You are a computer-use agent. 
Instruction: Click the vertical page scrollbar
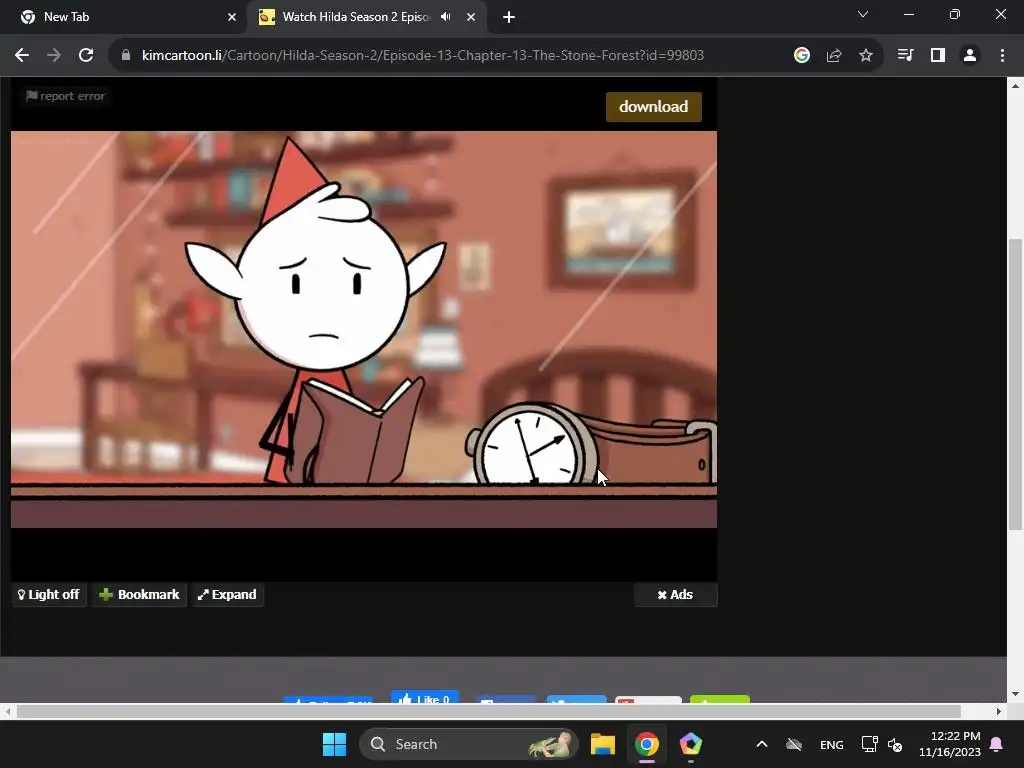[x=1015, y=384]
